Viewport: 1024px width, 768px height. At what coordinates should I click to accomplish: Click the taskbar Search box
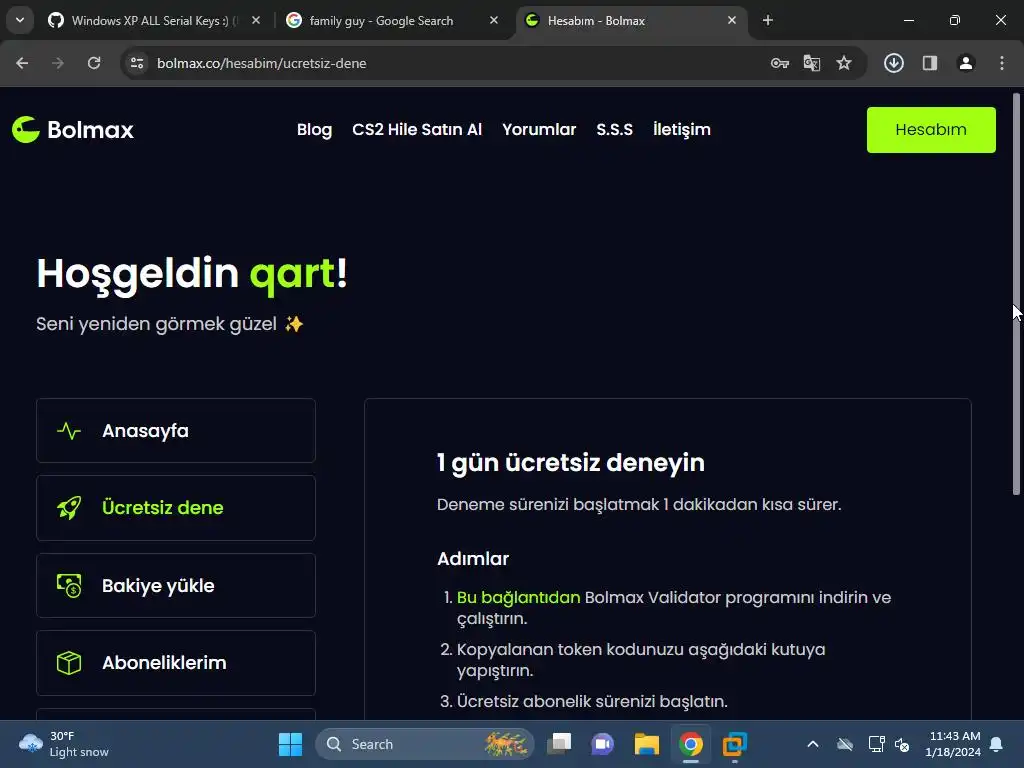425,744
